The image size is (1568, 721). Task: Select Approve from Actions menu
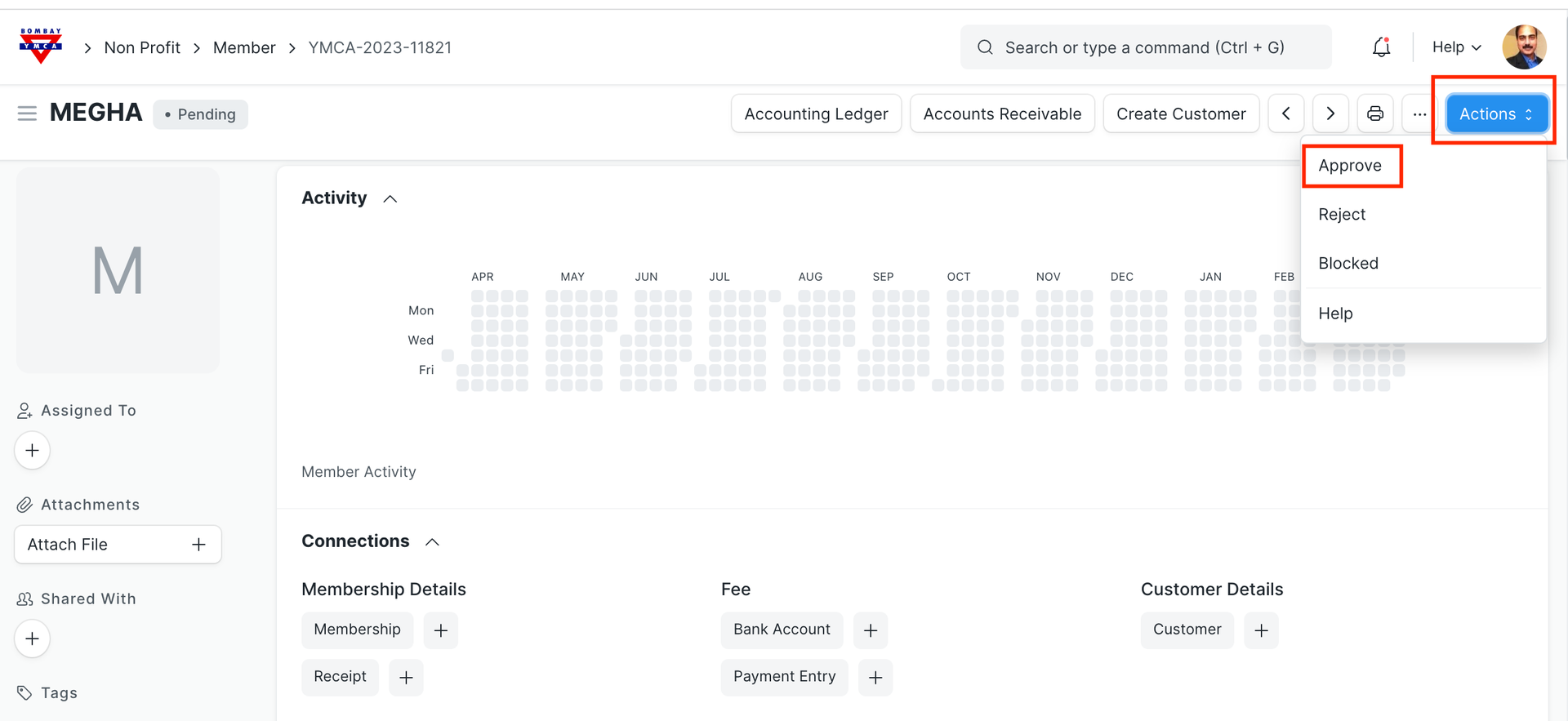(x=1350, y=166)
